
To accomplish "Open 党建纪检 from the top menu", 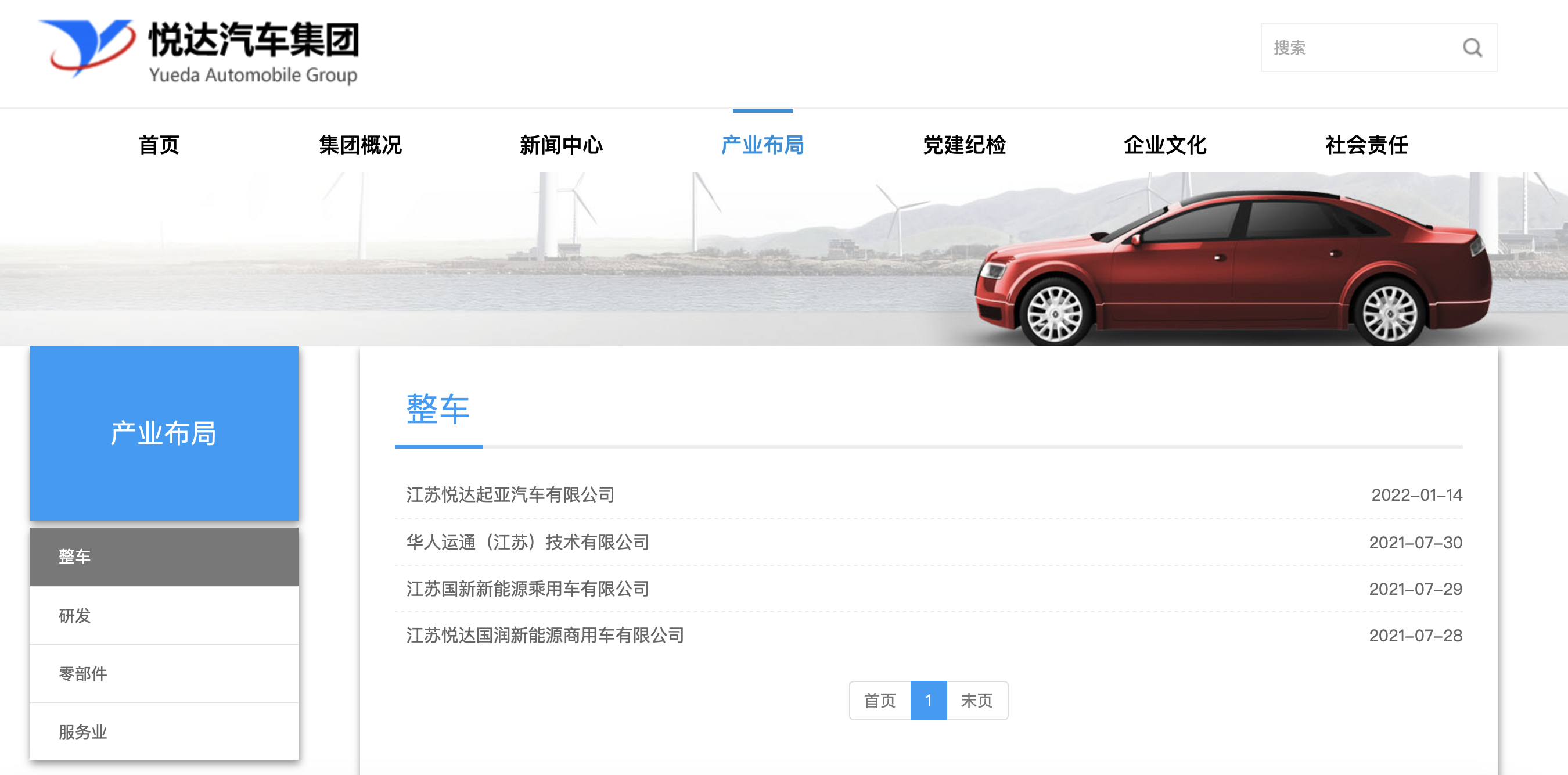I will click(x=964, y=145).
